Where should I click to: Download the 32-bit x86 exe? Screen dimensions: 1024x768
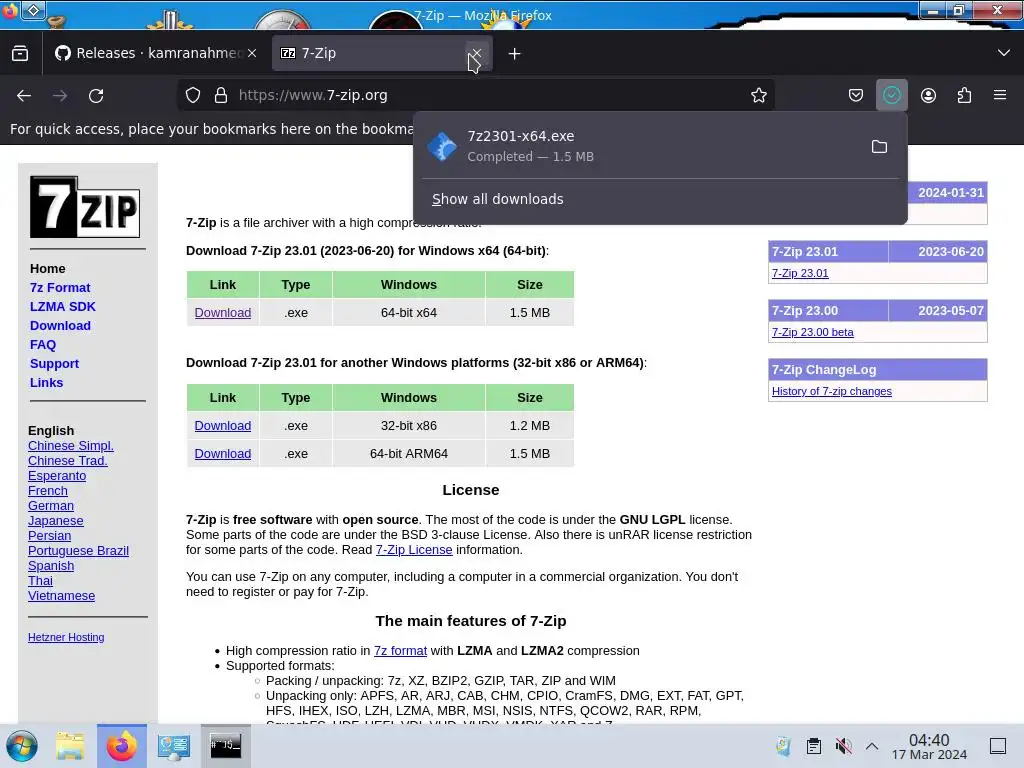(223, 425)
